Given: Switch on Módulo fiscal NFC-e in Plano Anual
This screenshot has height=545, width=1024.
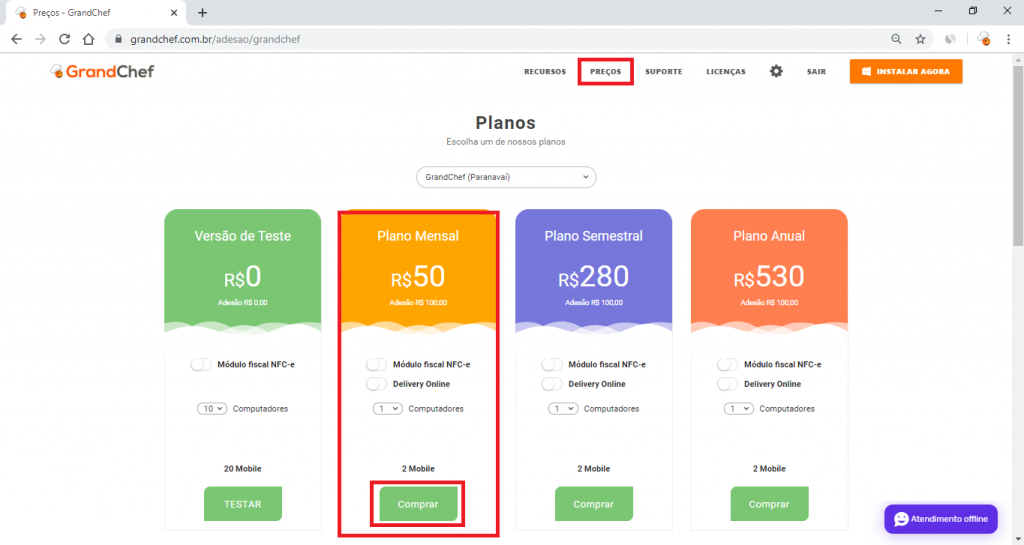Looking at the screenshot, I should pyautogui.click(x=728, y=365).
